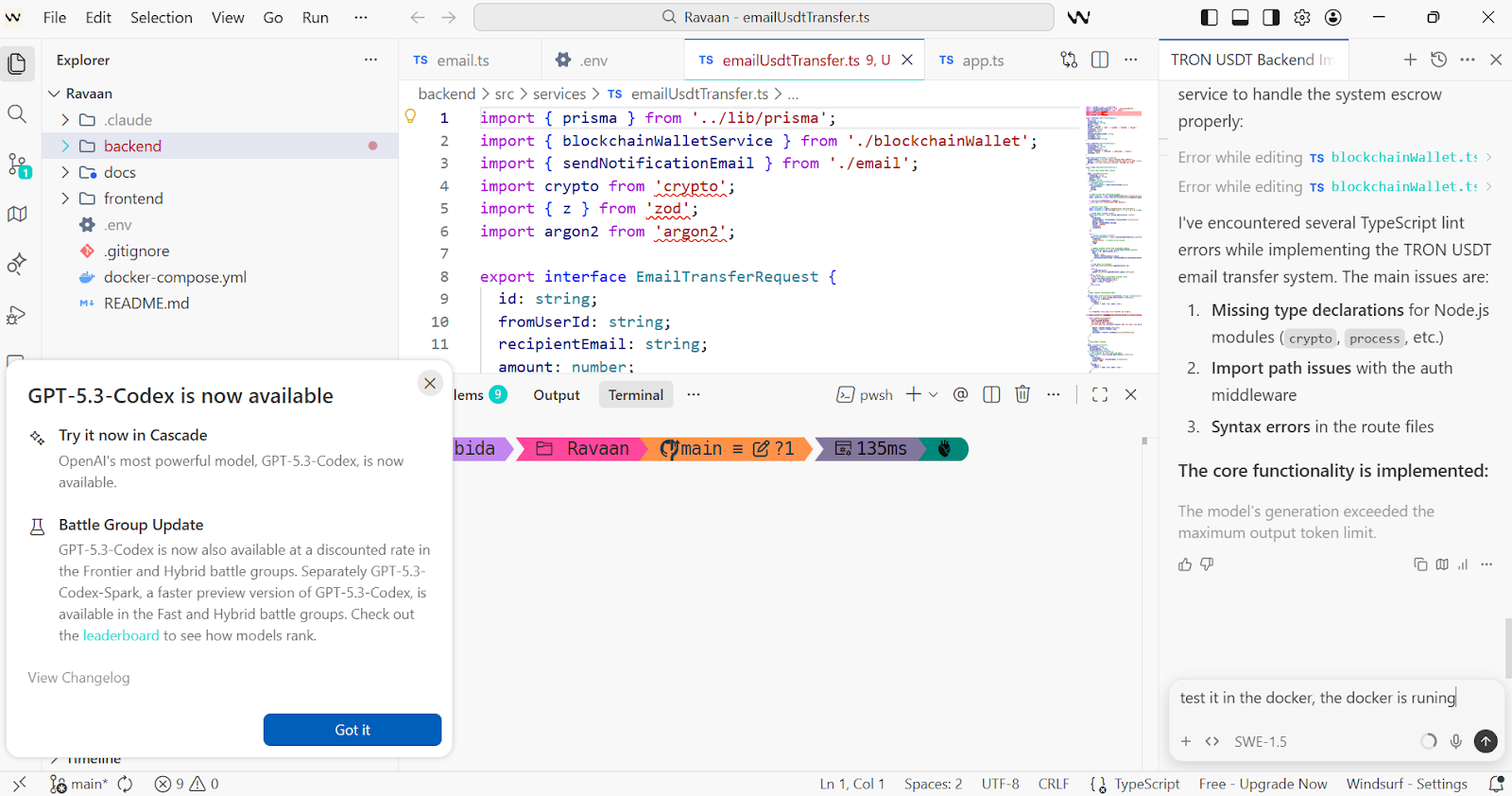Open the leaderboard link
Viewport: 1512px width, 796px height.
[121, 635]
